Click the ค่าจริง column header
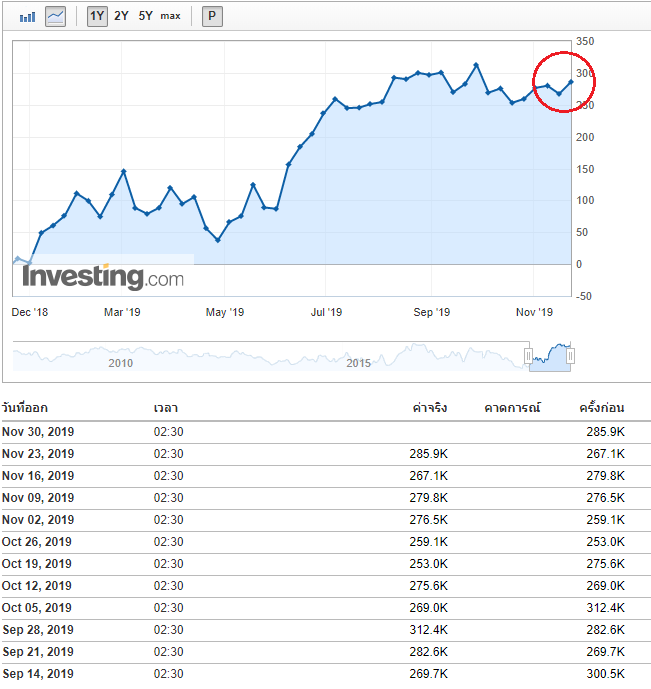Image resolution: width=651 pixels, height=689 pixels. [429, 408]
